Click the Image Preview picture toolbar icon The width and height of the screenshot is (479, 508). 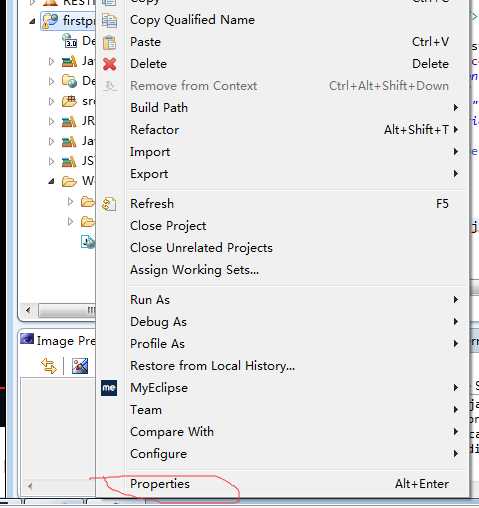tap(80, 366)
